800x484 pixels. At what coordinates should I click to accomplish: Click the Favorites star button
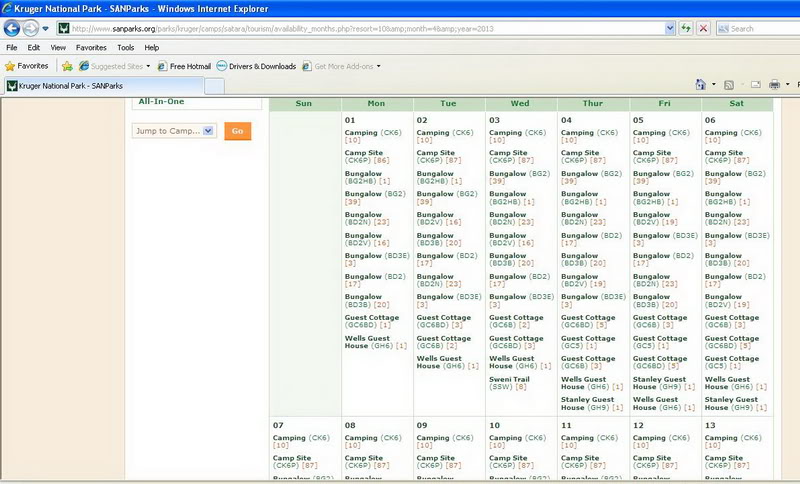pyautogui.click(x=27, y=66)
